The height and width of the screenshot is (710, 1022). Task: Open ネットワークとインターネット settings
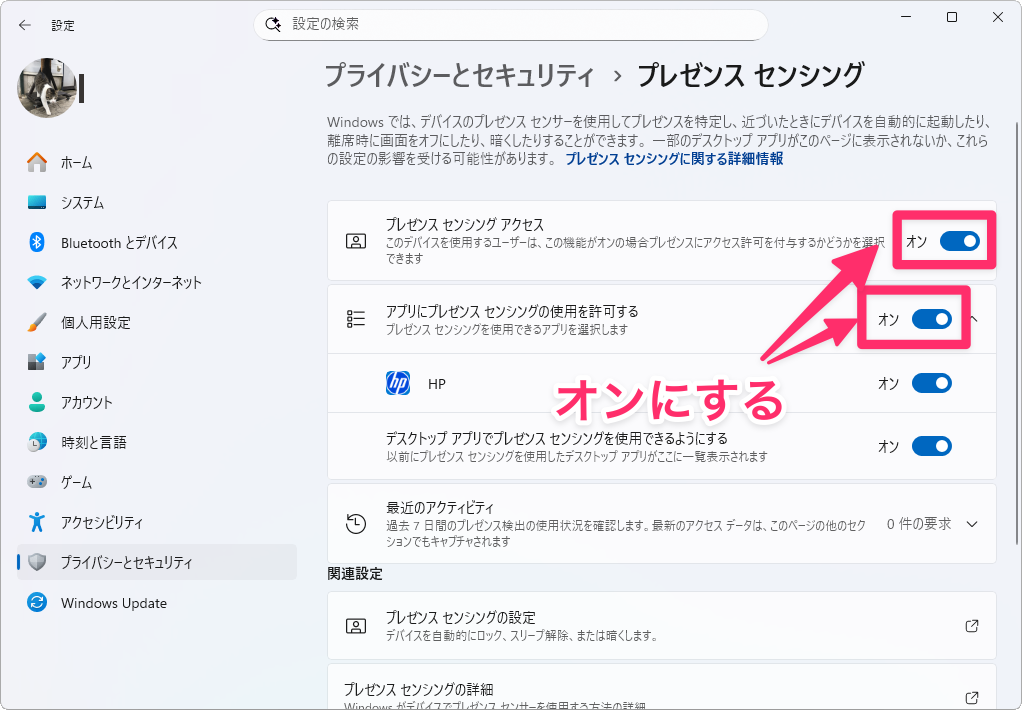(130, 283)
